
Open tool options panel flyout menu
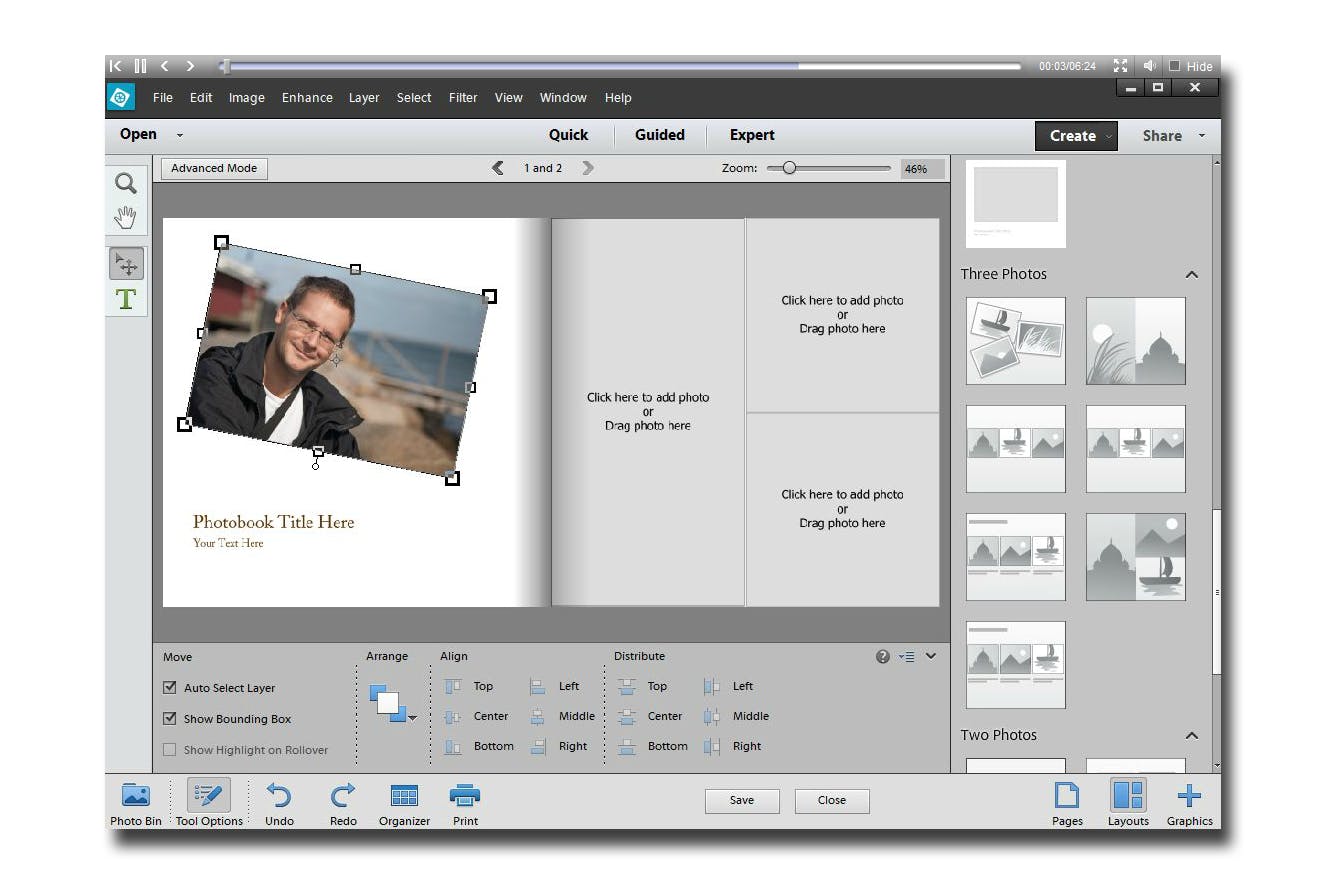[906, 657]
